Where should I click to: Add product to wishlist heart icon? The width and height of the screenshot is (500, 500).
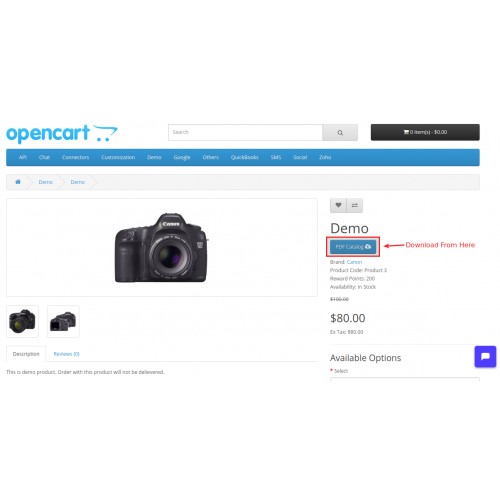coord(338,205)
